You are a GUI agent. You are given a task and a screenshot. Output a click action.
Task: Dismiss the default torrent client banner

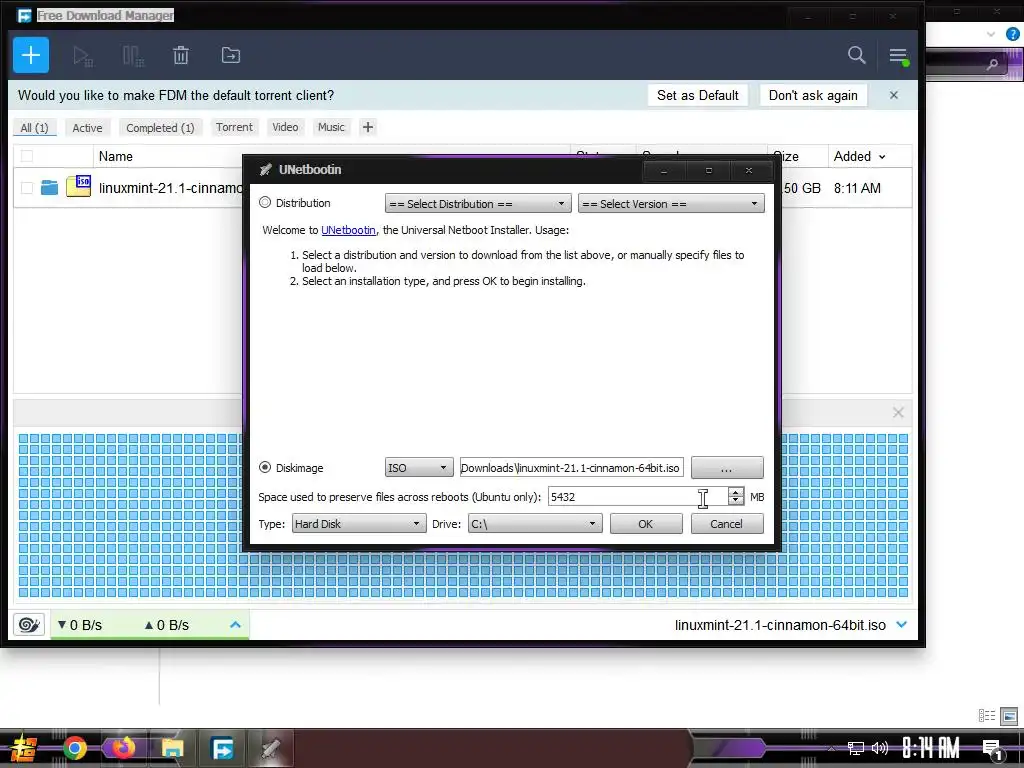coord(894,95)
